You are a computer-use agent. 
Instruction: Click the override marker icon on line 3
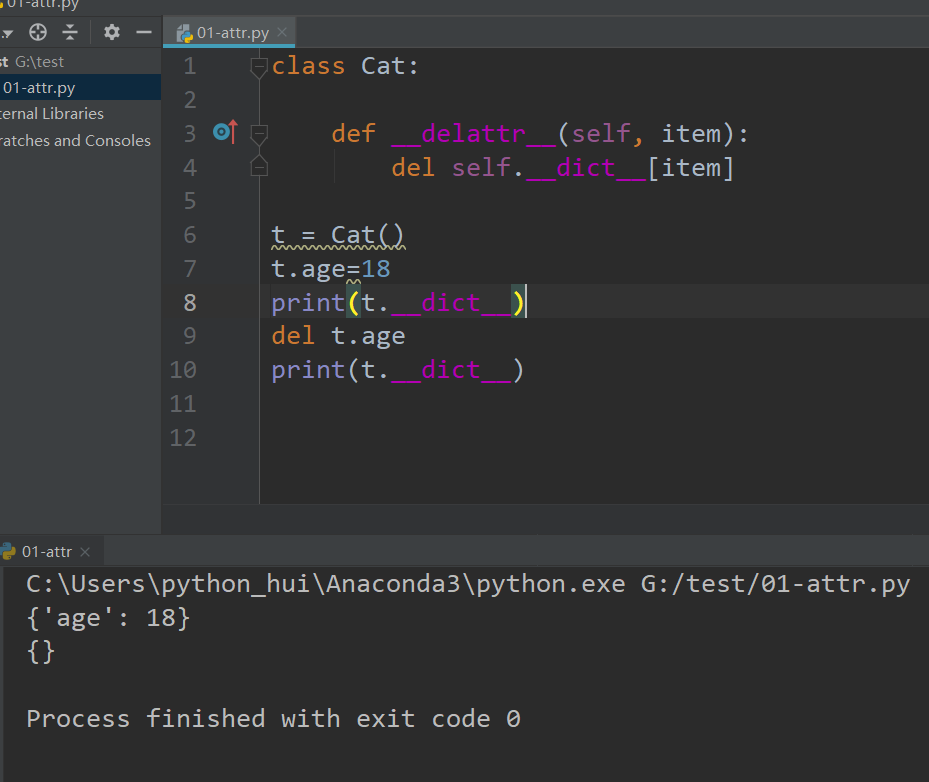225,132
